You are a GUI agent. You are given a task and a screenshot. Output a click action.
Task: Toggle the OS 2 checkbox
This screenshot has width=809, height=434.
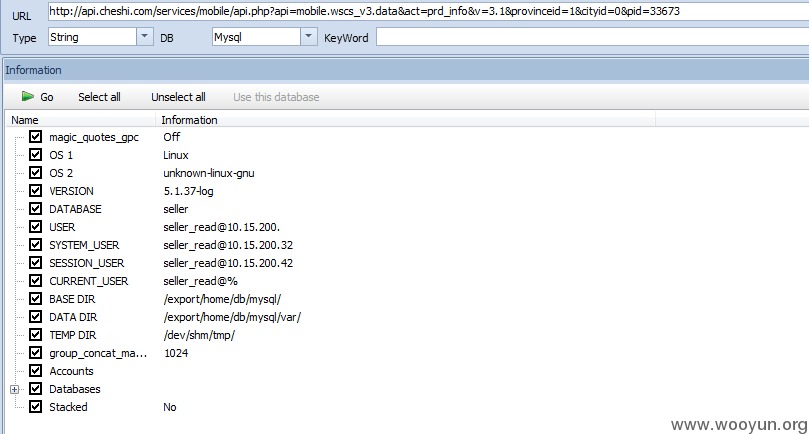(x=36, y=173)
